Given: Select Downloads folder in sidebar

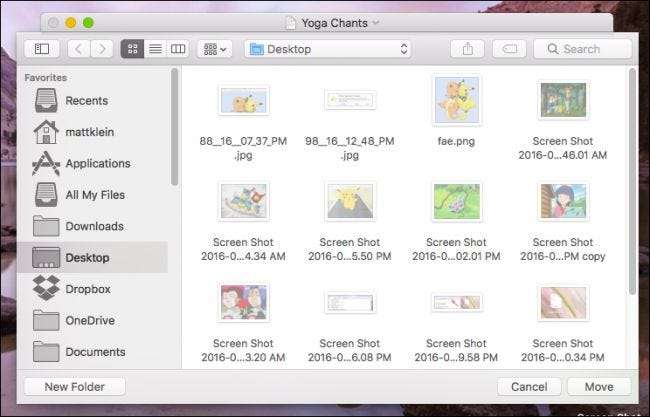Looking at the screenshot, I should tap(94, 226).
